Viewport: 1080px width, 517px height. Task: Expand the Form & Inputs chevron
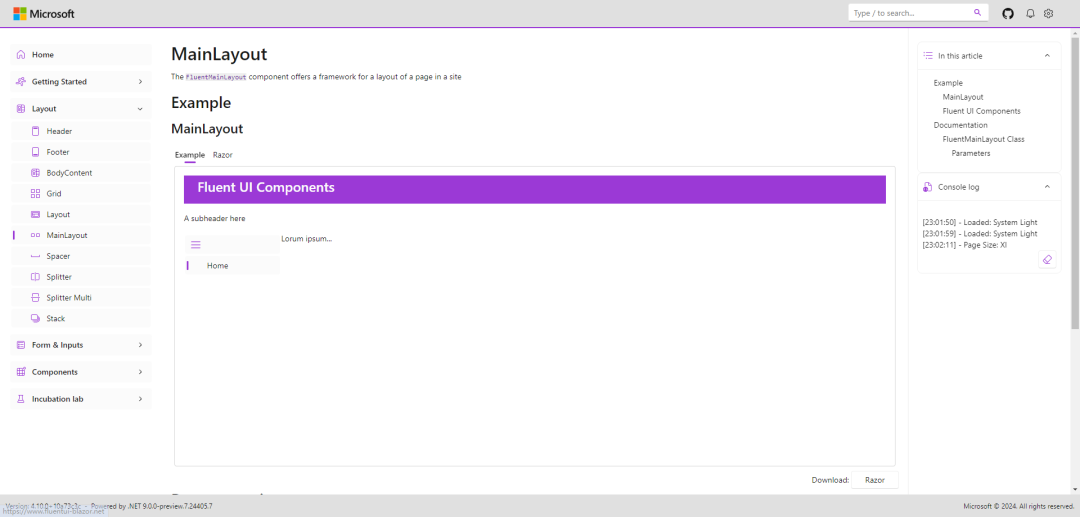tap(140, 345)
